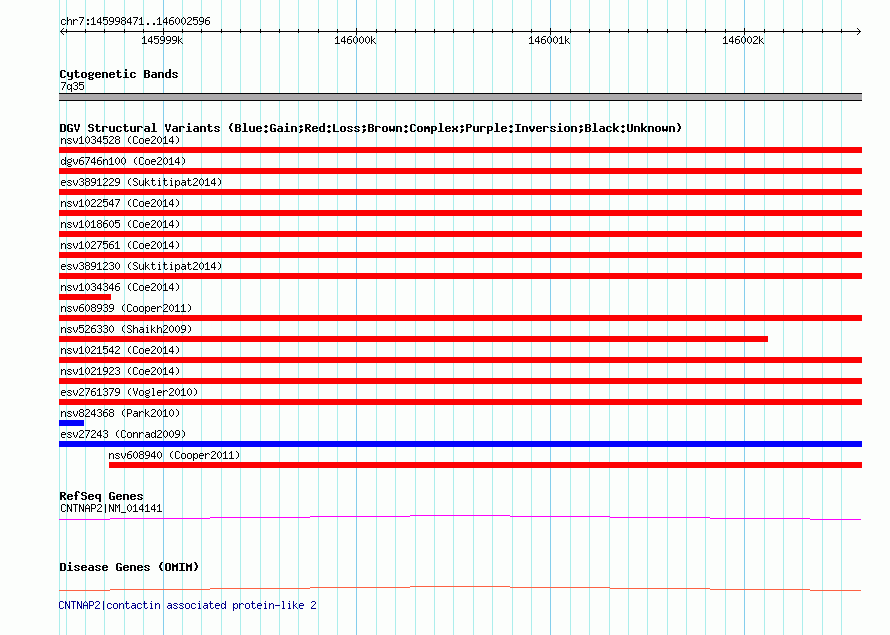Select the long blue esv27243 gain bar
This screenshot has height=635, width=890.
click(x=460, y=444)
